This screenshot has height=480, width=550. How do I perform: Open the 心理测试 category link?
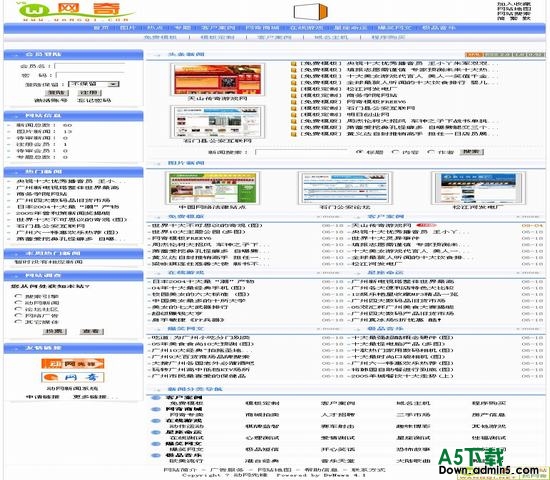click(x=262, y=438)
